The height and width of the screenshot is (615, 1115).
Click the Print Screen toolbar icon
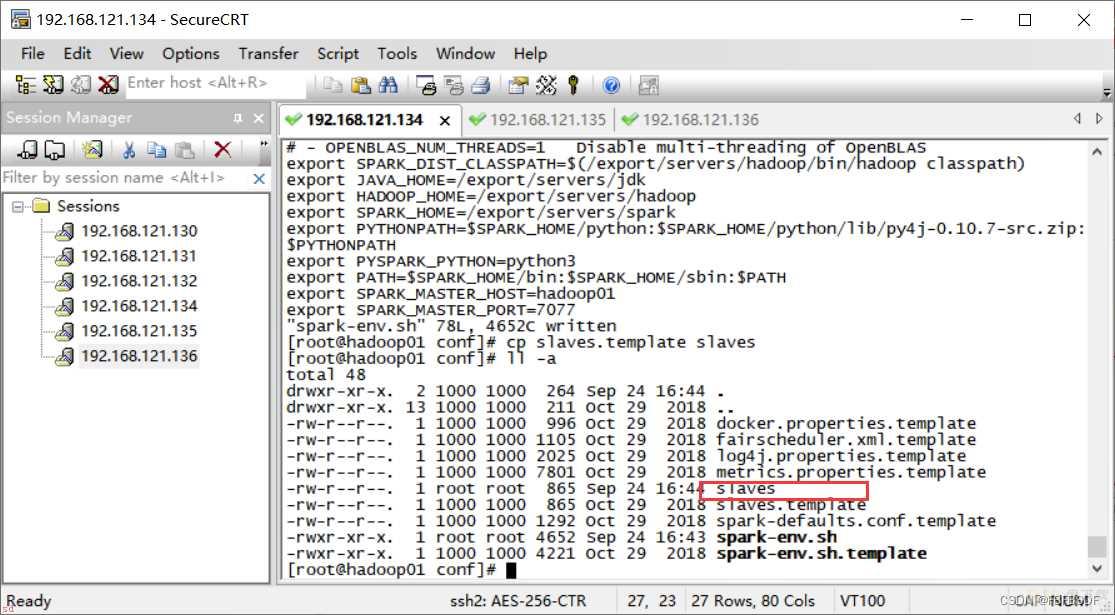coord(427,86)
